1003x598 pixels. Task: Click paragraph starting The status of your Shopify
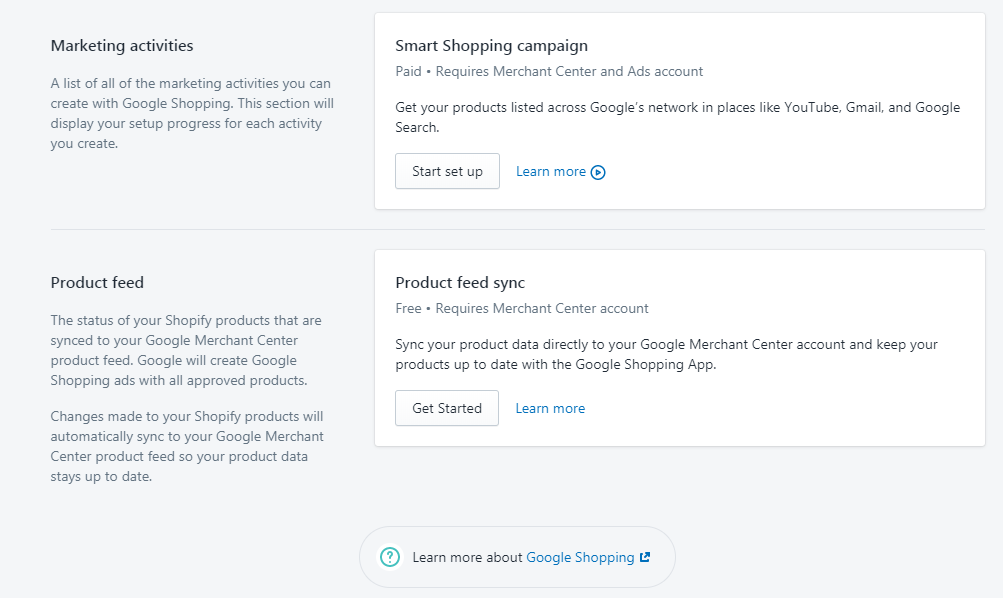186,350
